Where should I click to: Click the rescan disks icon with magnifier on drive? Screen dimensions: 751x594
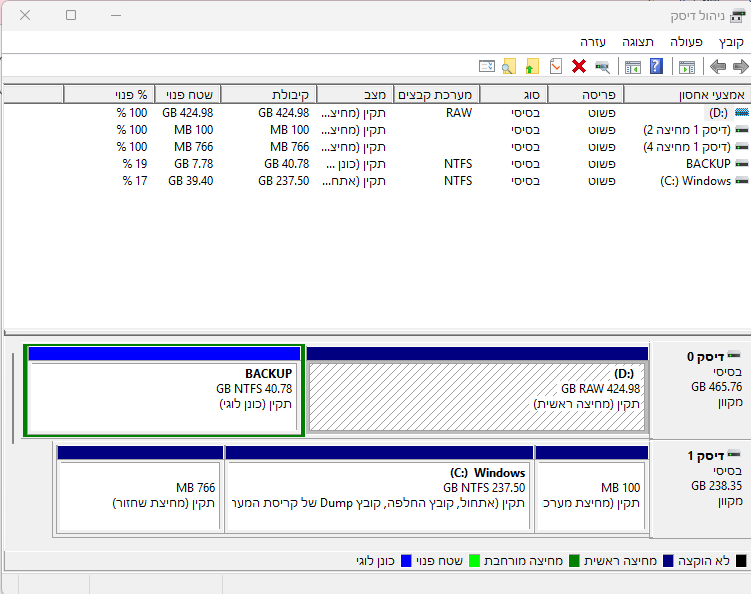pos(602,67)
